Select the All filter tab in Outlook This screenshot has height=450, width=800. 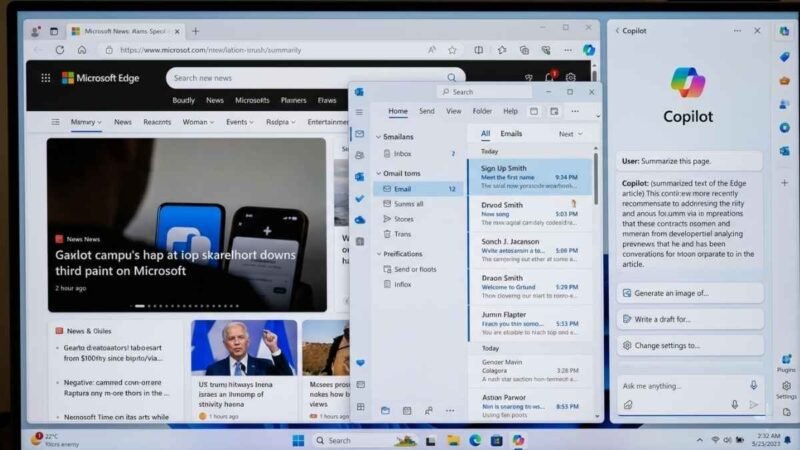(x=485, y=134)
